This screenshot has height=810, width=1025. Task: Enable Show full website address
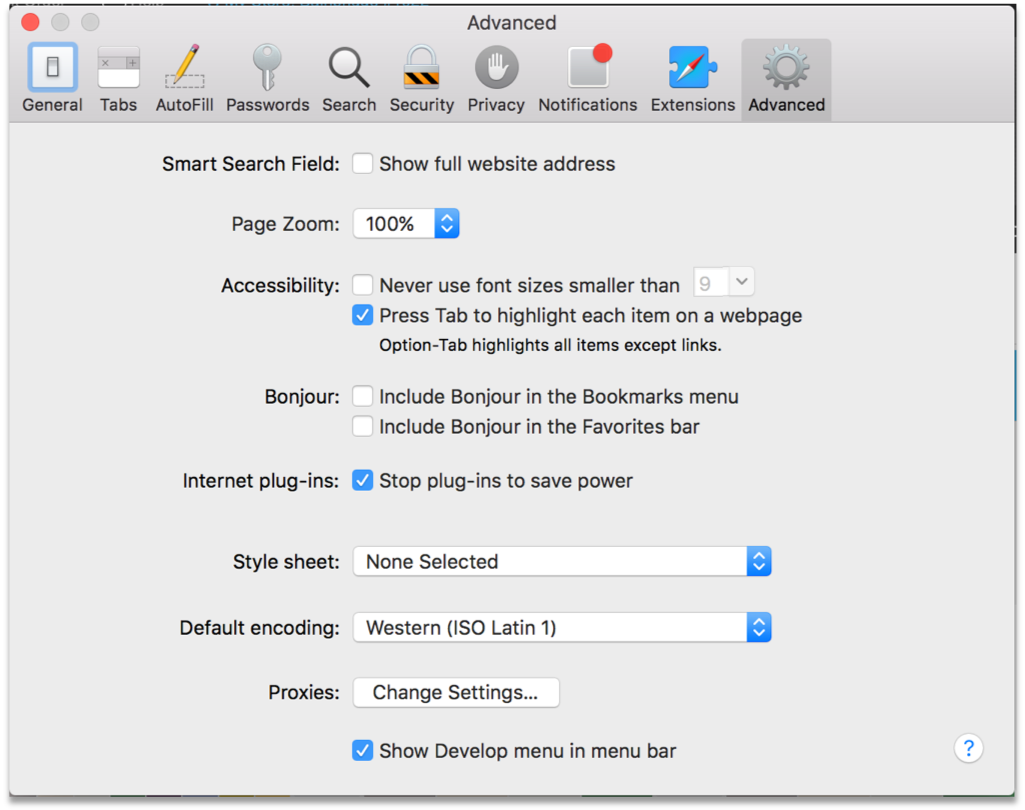363,163
